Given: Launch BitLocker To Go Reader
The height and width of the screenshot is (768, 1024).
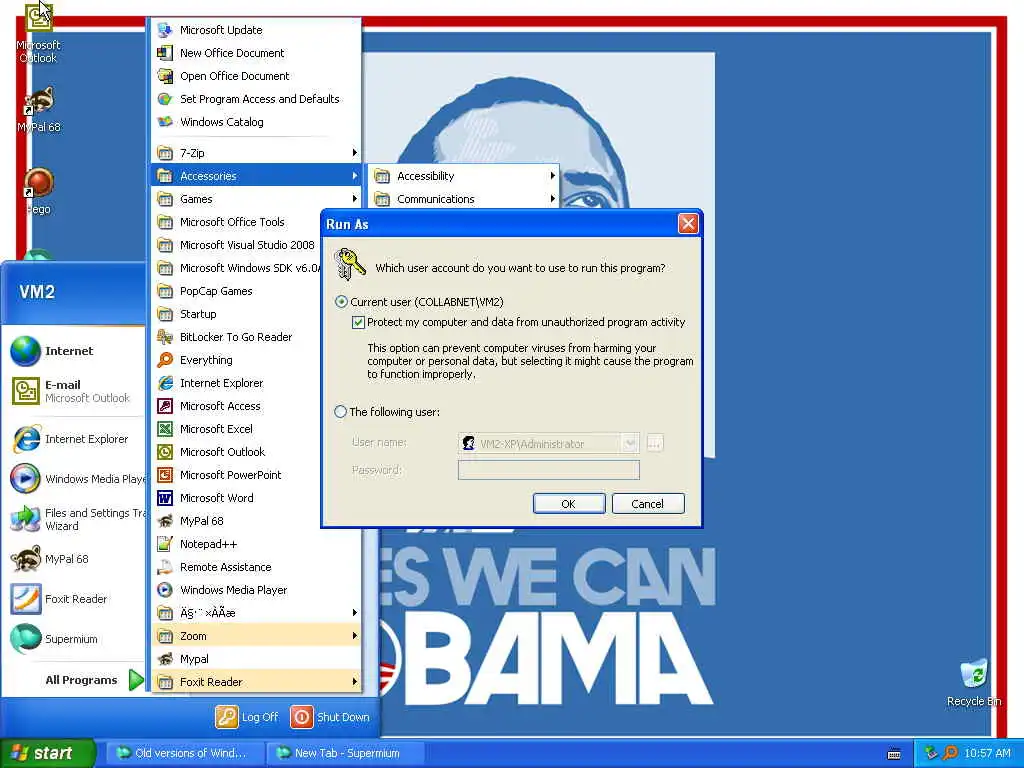Looking at the screenshot, I should (257, 337).
